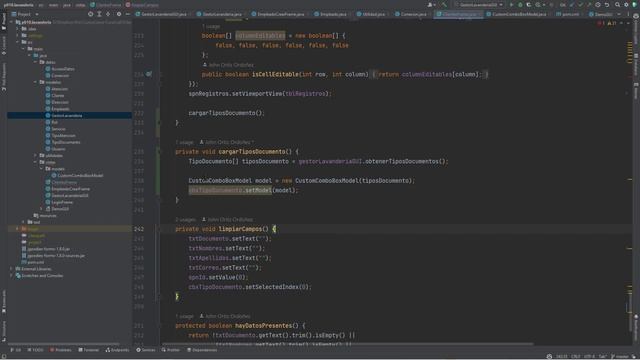Show Git history clock icon
The height and width of the screenshot is (360, 640).
598,5
